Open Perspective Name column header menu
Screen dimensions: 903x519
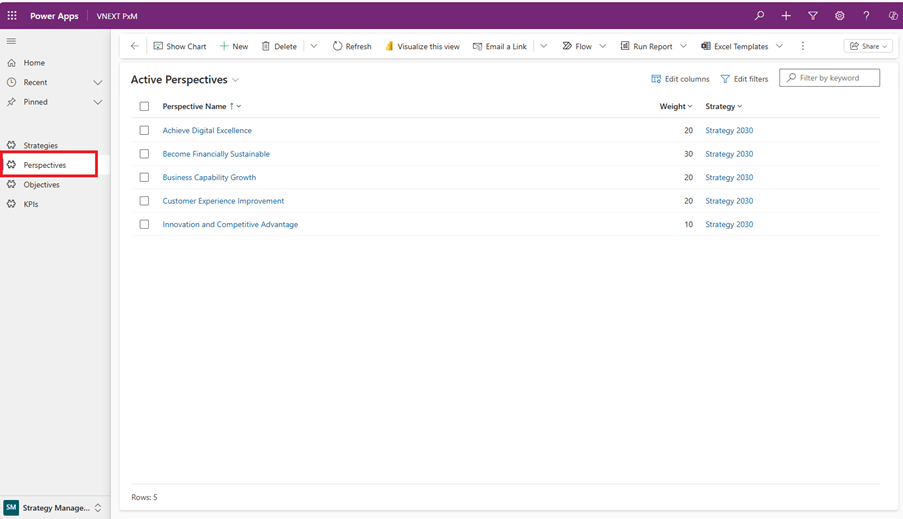[x=202, y=107]
